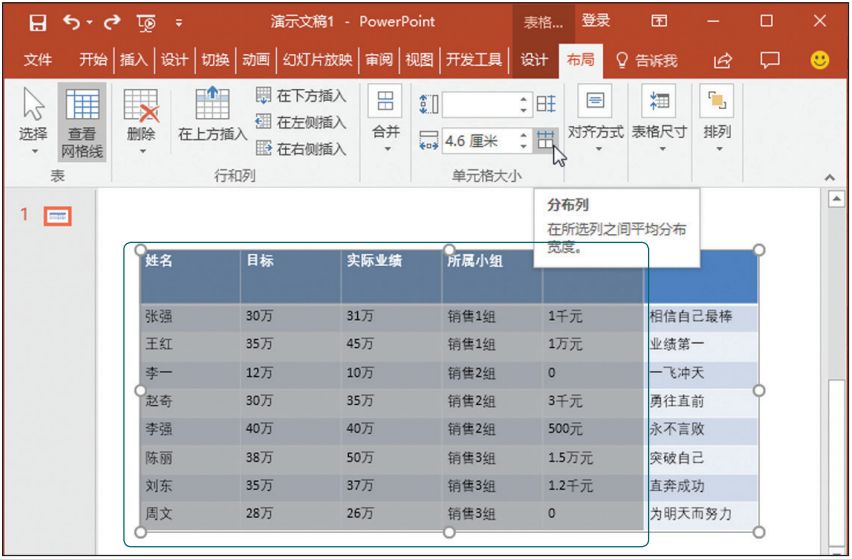Open the undo history dropdown arrow
Viewport: 852px width, 559px height.
[x=90, y=23]
